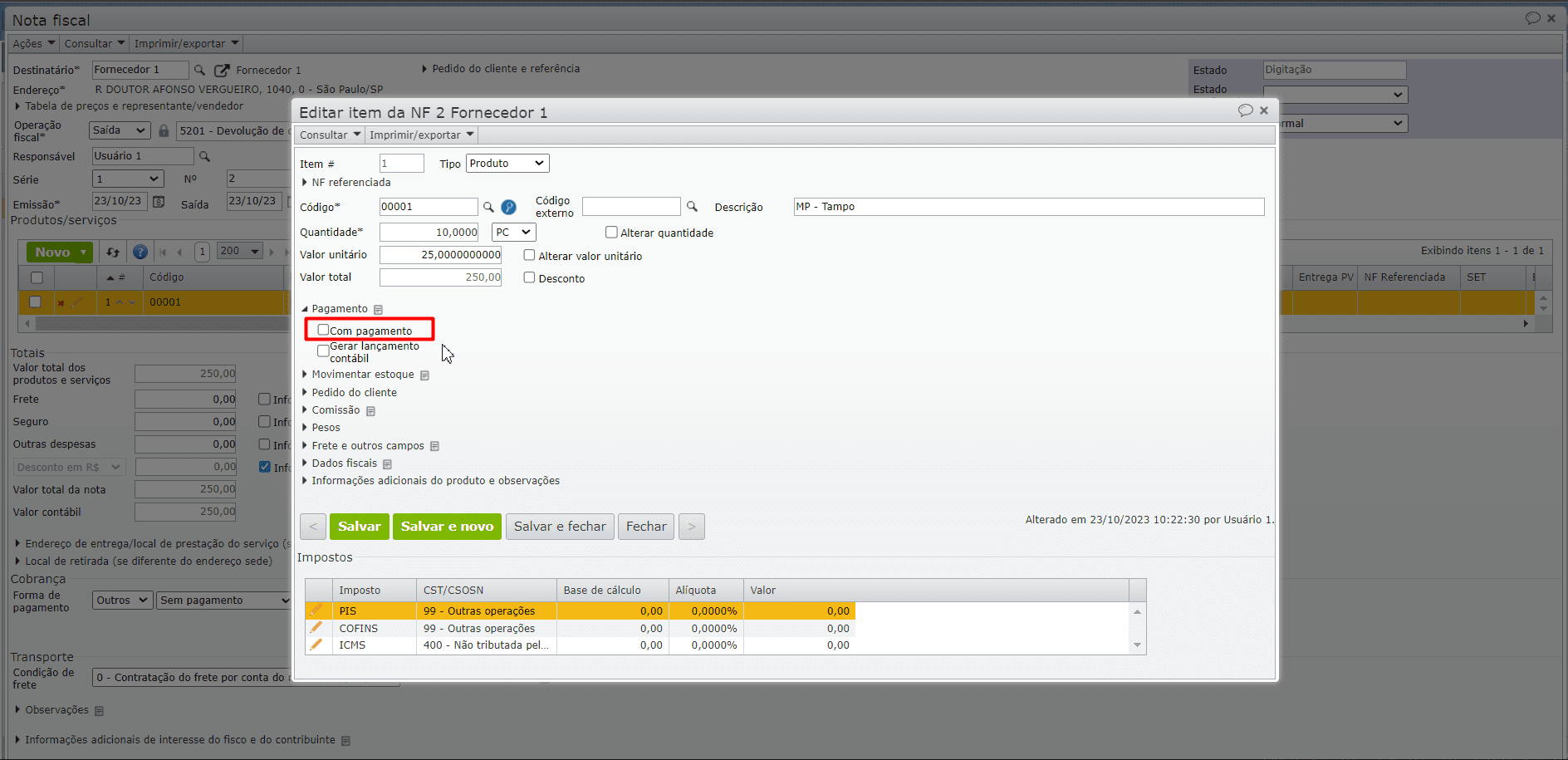Click the Valor unitário input field
Viewport: 1568px width, 760px height.
440,255
